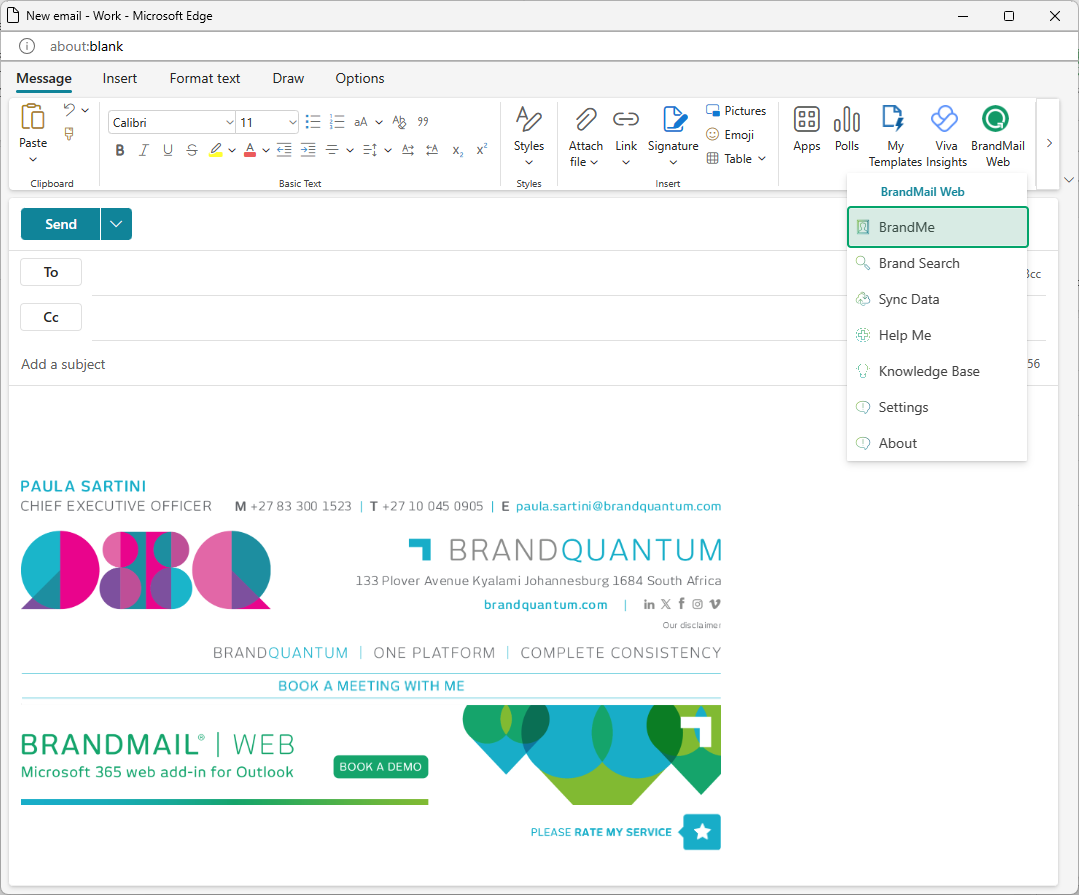The width and height of the screenshot is (1079, 895).
Task: Click the Instagram icon in the signature
Action: pos(697,604)
